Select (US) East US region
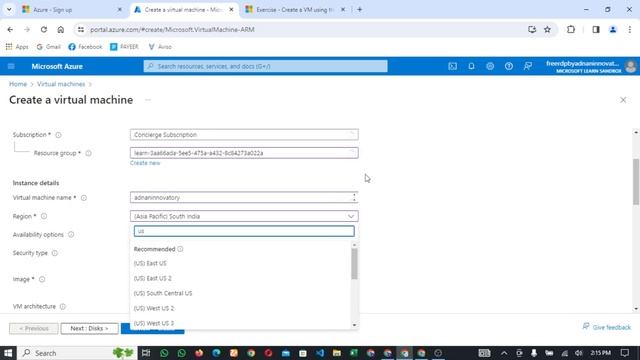Image resolution: width=640 pixels, height=360 pixels. tap(240, 263)
